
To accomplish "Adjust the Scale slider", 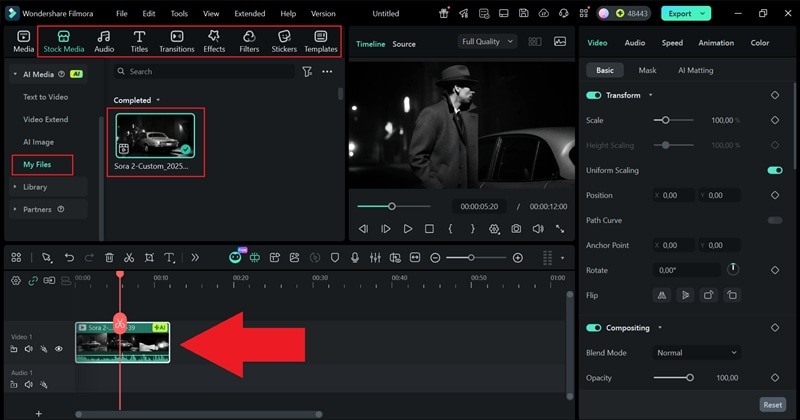I will [665, 120].
